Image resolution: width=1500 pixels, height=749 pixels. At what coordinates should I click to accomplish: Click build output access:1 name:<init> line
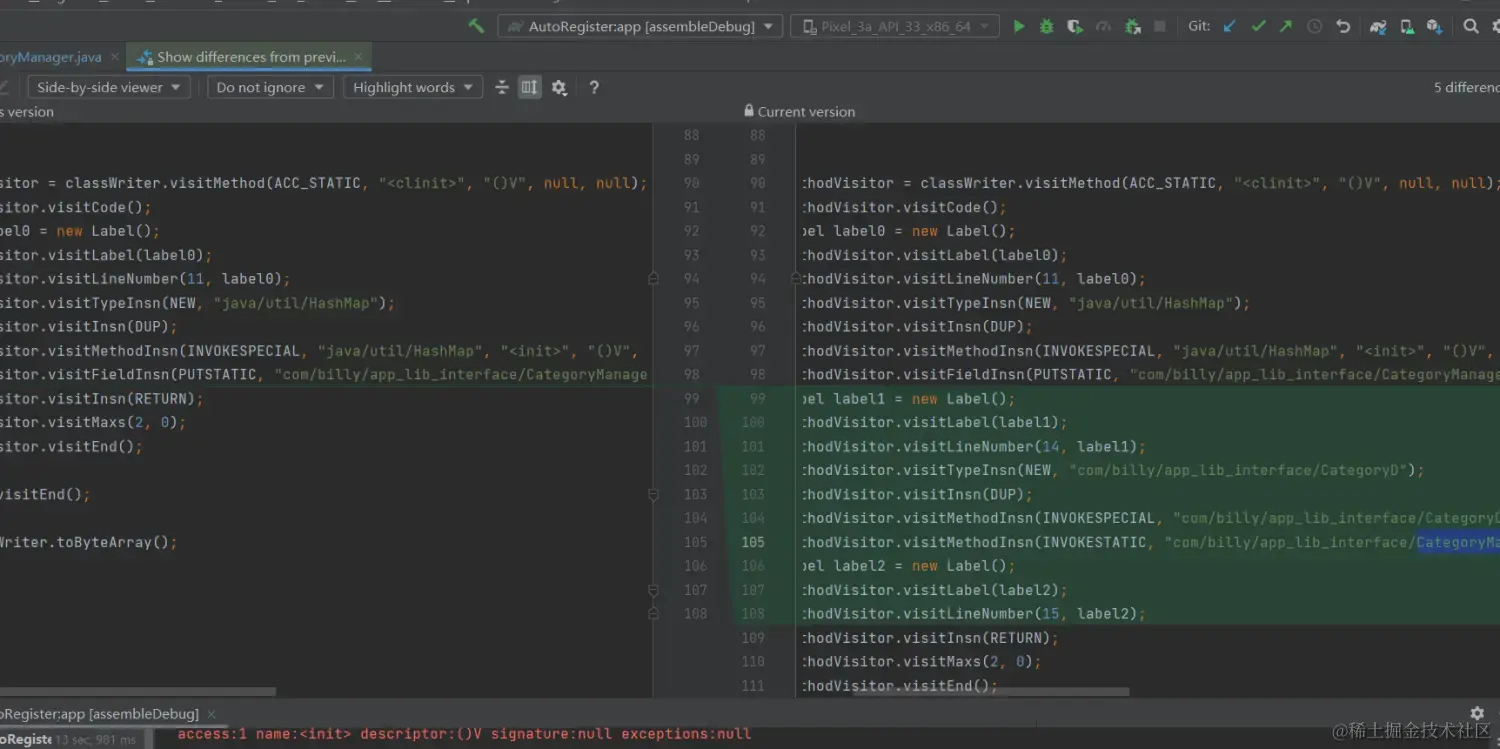pyautogui.click(x=464, y=734)
